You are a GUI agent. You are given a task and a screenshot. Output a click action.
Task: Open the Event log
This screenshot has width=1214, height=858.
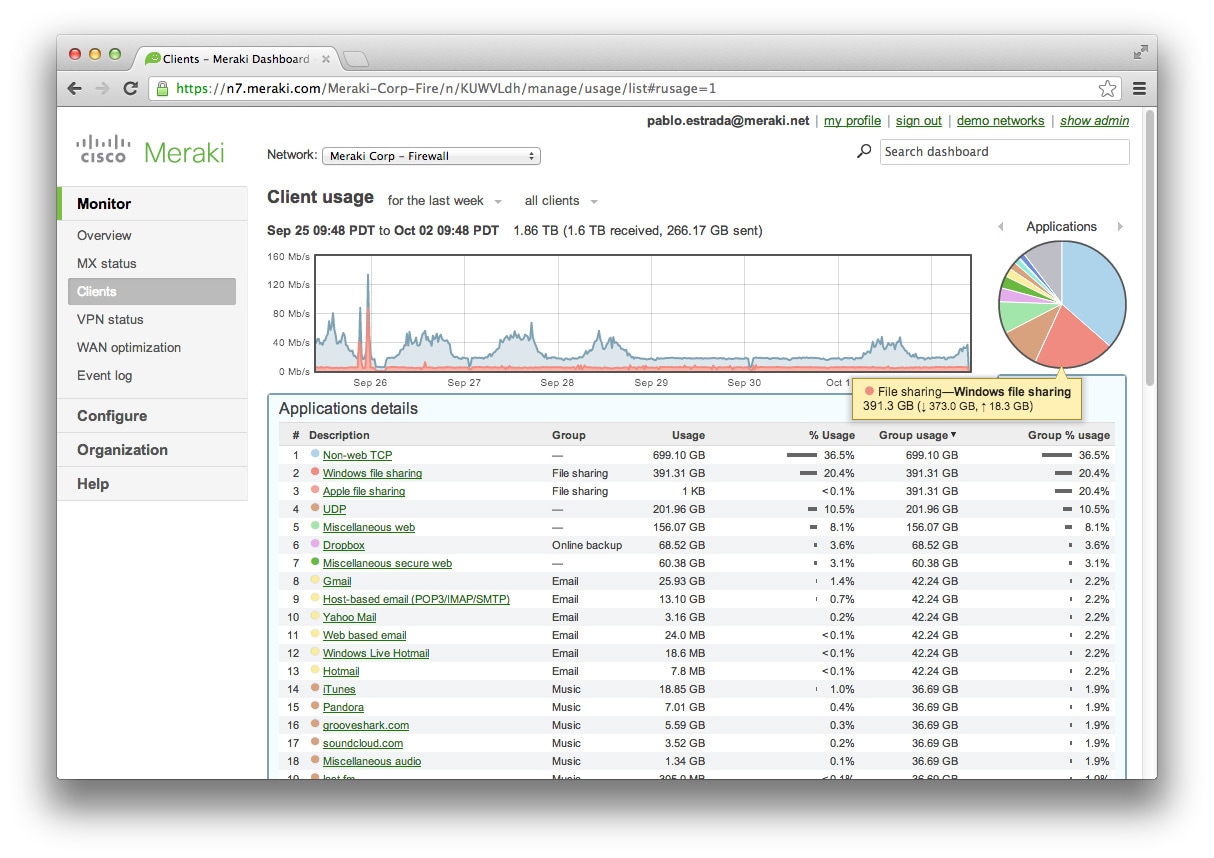pos(104,376)
